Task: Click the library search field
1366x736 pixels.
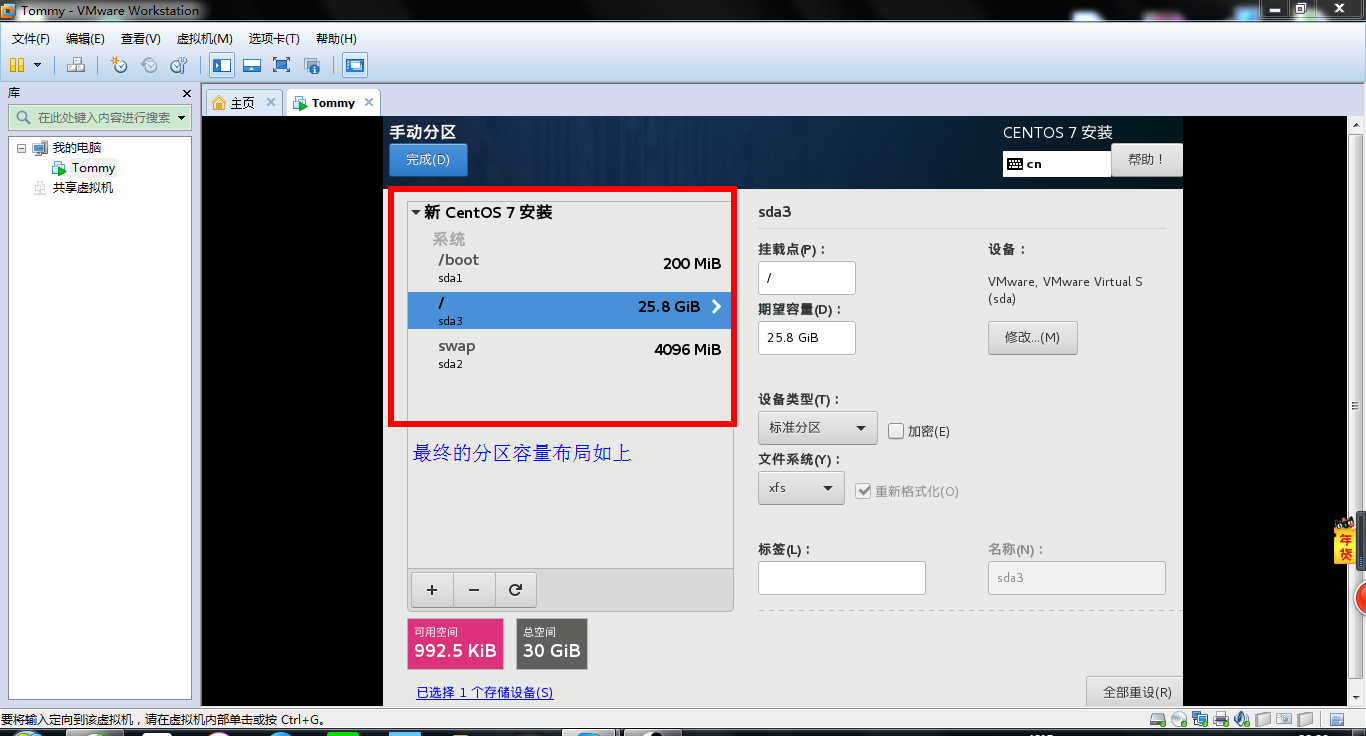Action: tap(100, 117)
